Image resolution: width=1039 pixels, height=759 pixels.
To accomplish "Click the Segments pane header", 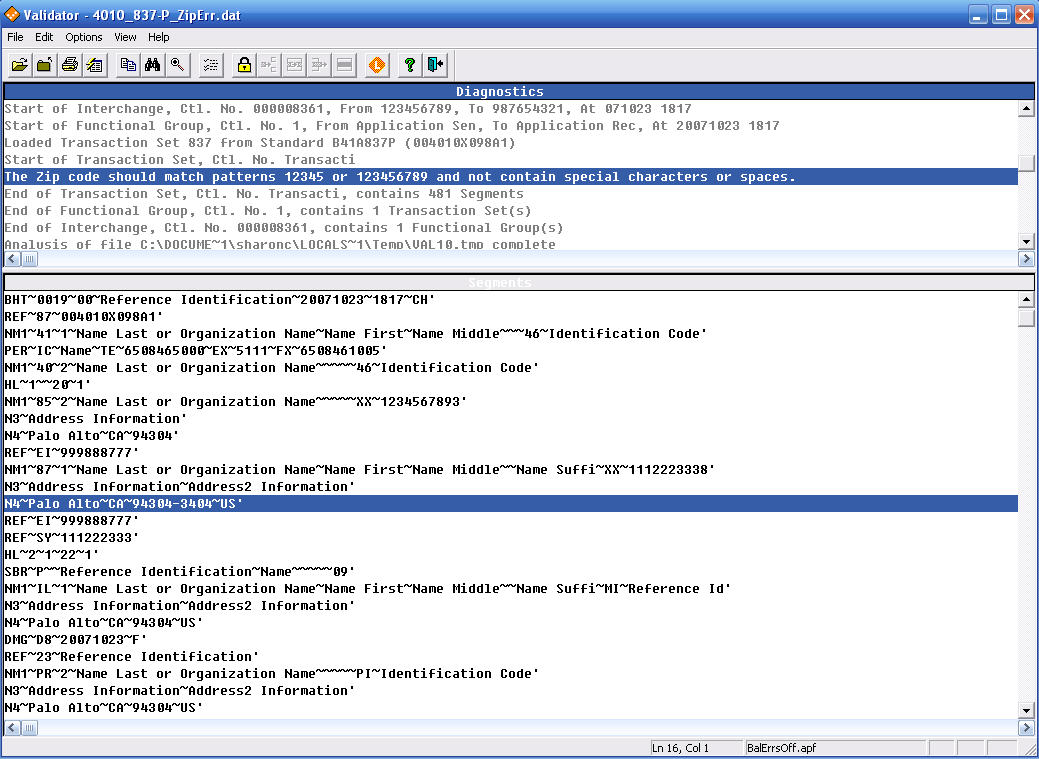I will [519, 282].
